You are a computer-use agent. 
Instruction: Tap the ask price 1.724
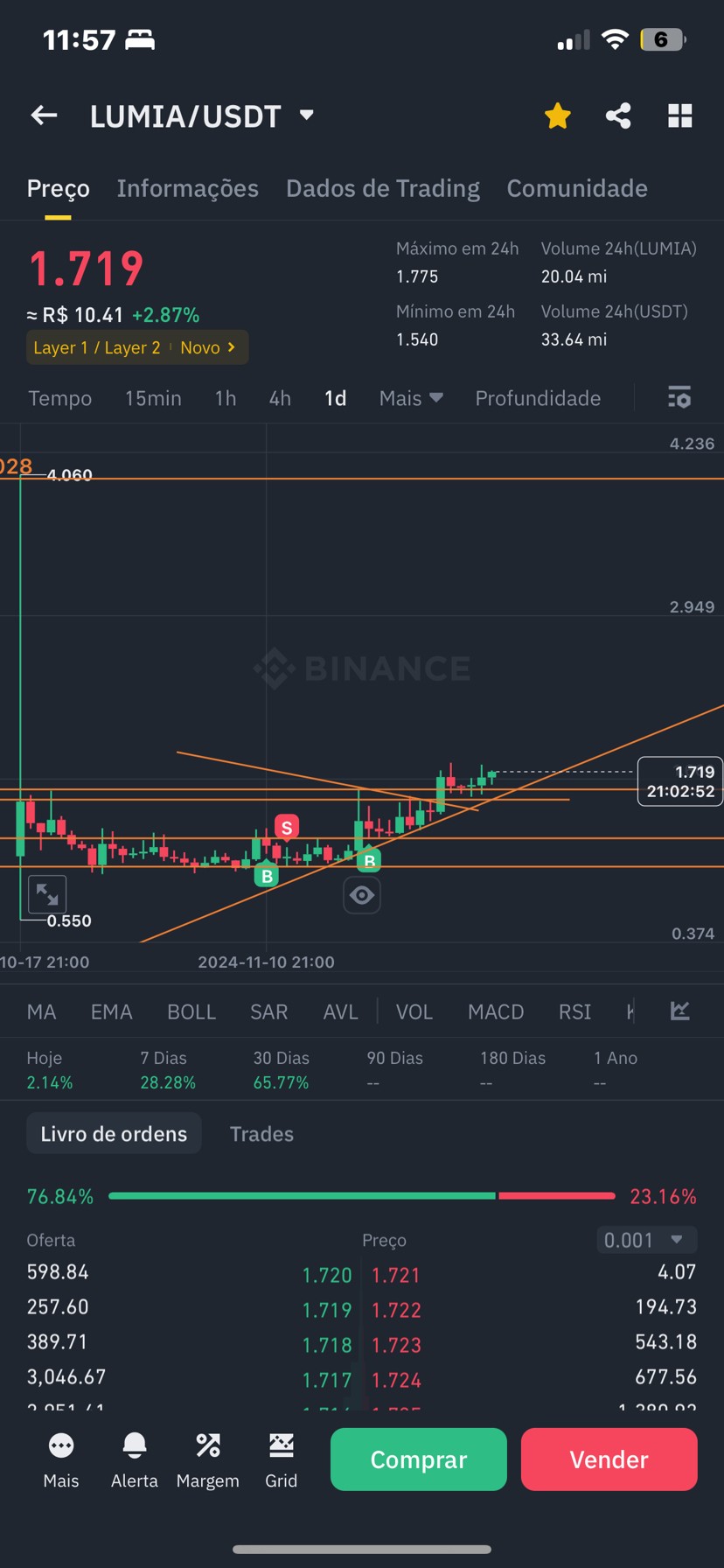(396, 1380)
